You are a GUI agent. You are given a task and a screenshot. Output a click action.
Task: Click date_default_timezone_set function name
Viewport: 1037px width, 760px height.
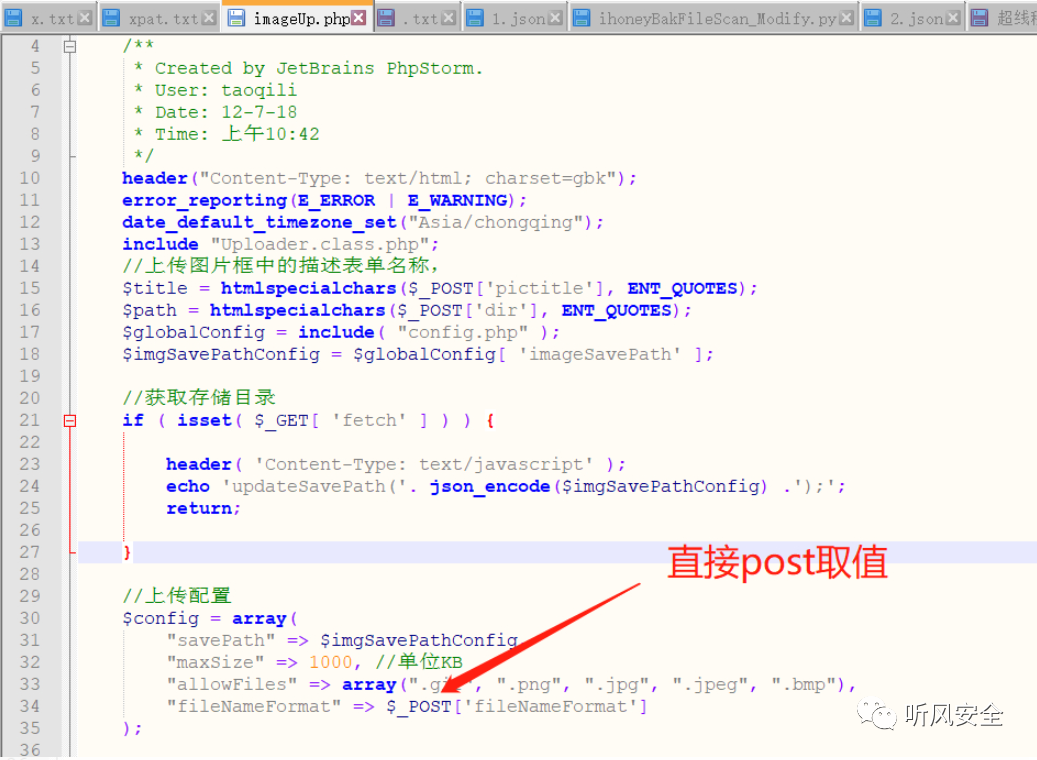[259, 222]
